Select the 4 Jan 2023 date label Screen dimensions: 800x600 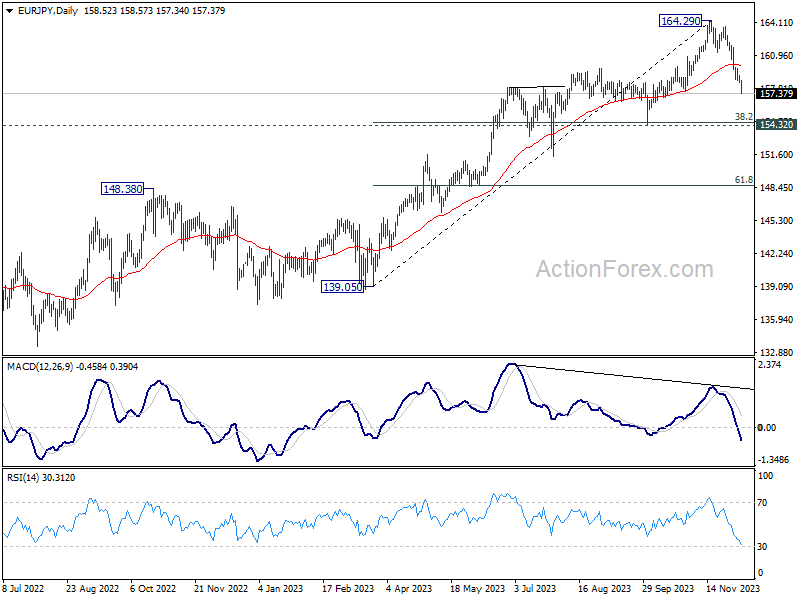tap(281, 588)
